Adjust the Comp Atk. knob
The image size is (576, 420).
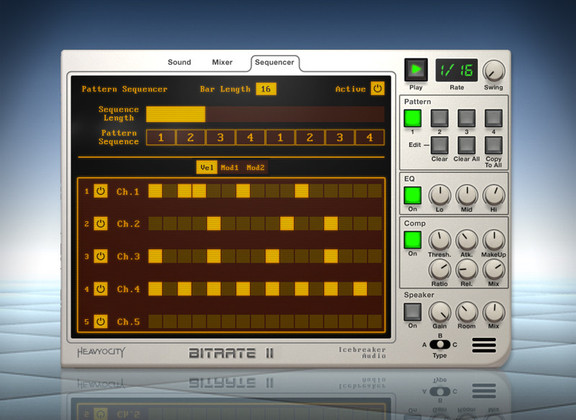[x=467, y=240]
